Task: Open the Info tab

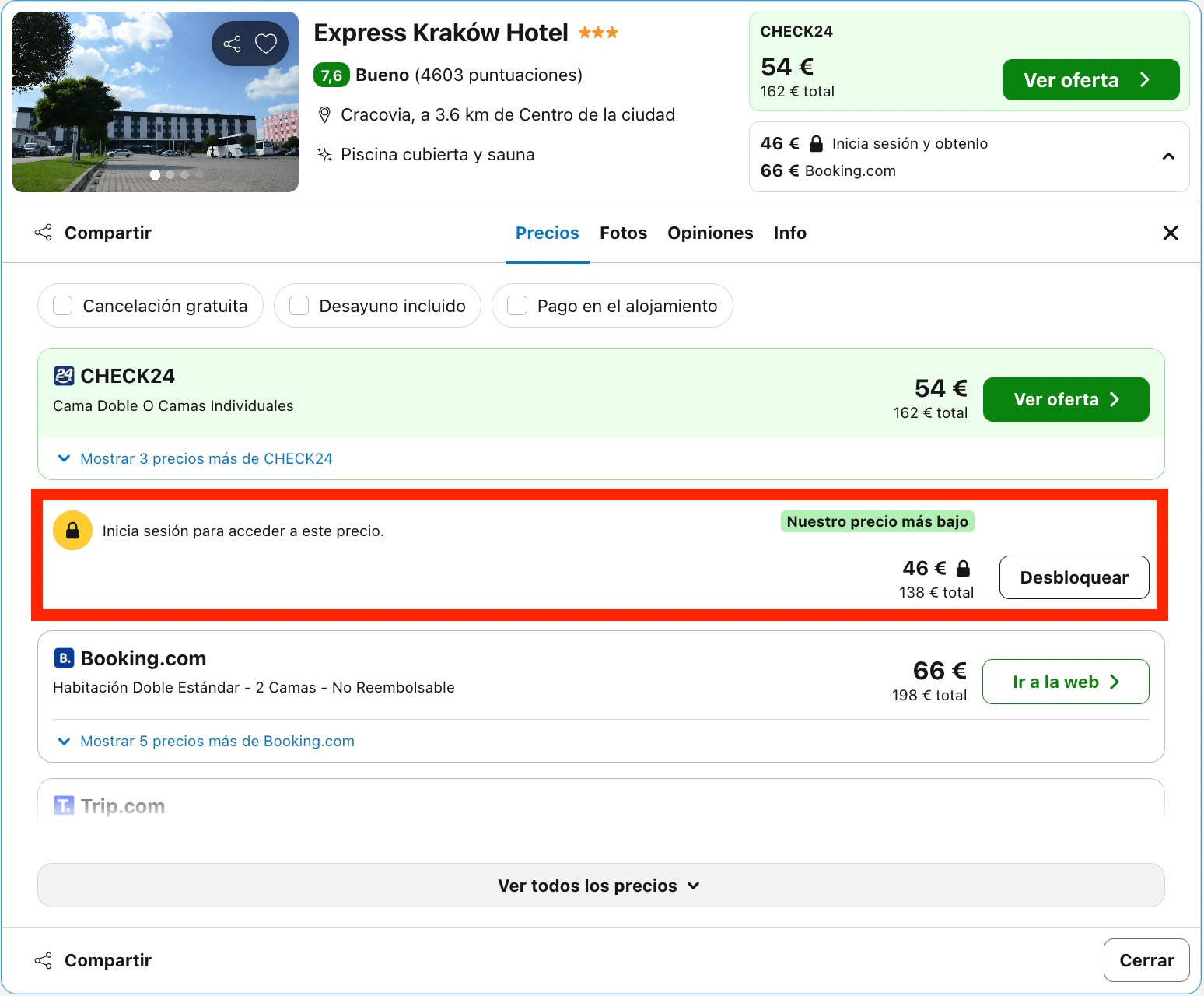Action: 790,233
